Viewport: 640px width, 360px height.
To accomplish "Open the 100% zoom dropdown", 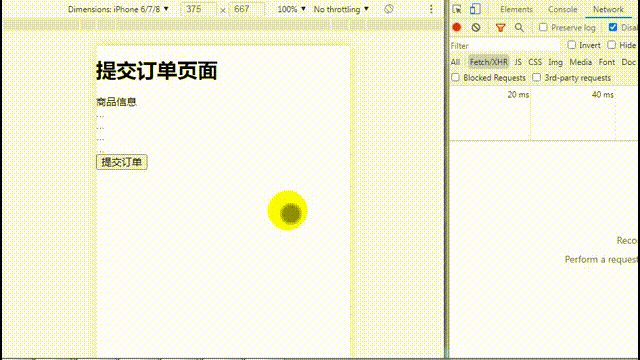I will pos(291,9).
